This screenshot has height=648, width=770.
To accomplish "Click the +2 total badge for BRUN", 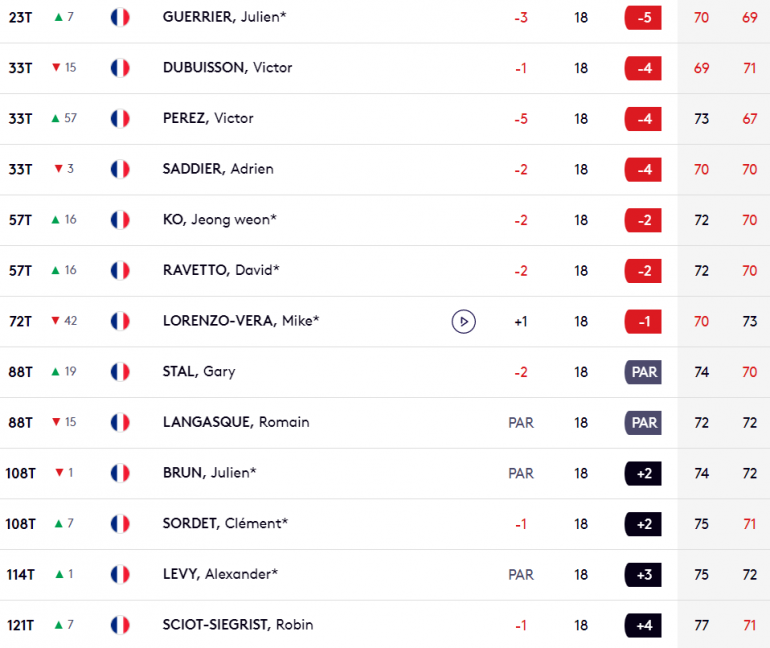I will [643, 473].
